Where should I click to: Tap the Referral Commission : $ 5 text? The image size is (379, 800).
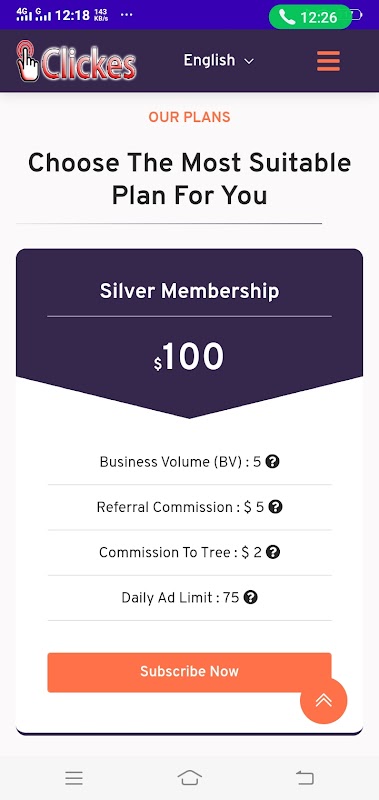180,507
